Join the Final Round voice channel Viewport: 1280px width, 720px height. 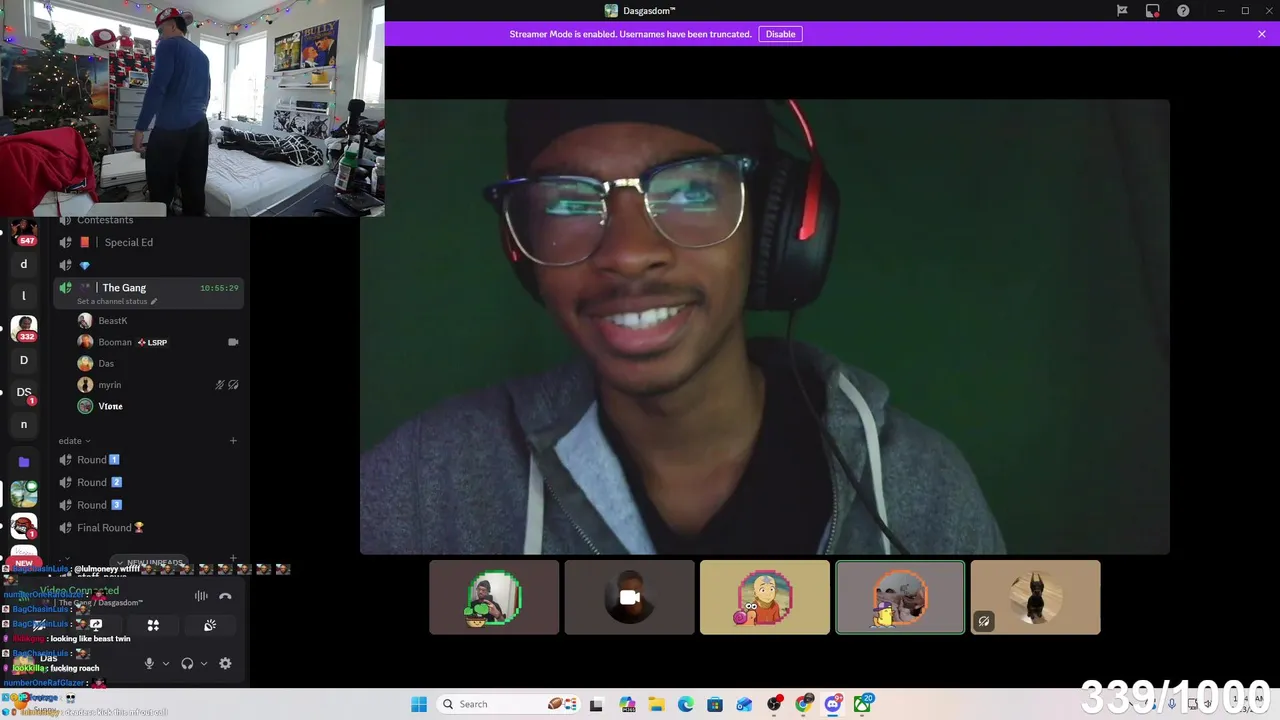pyautogui.click(x=150, y=528)
